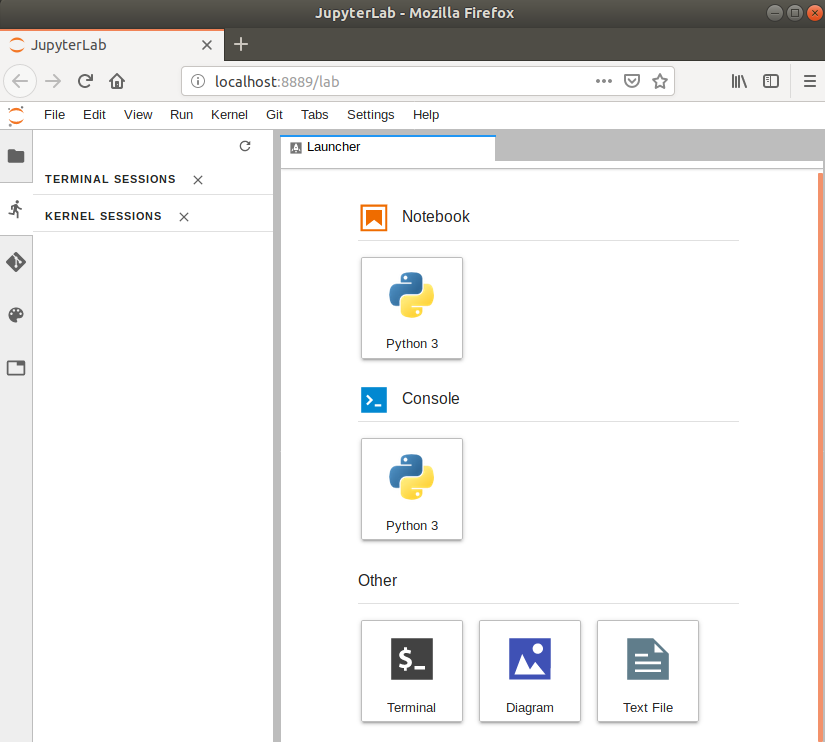Viewport: 825px width, 742px height.
Task: Bookmark this page with the star
Action: tap(660, 81)
